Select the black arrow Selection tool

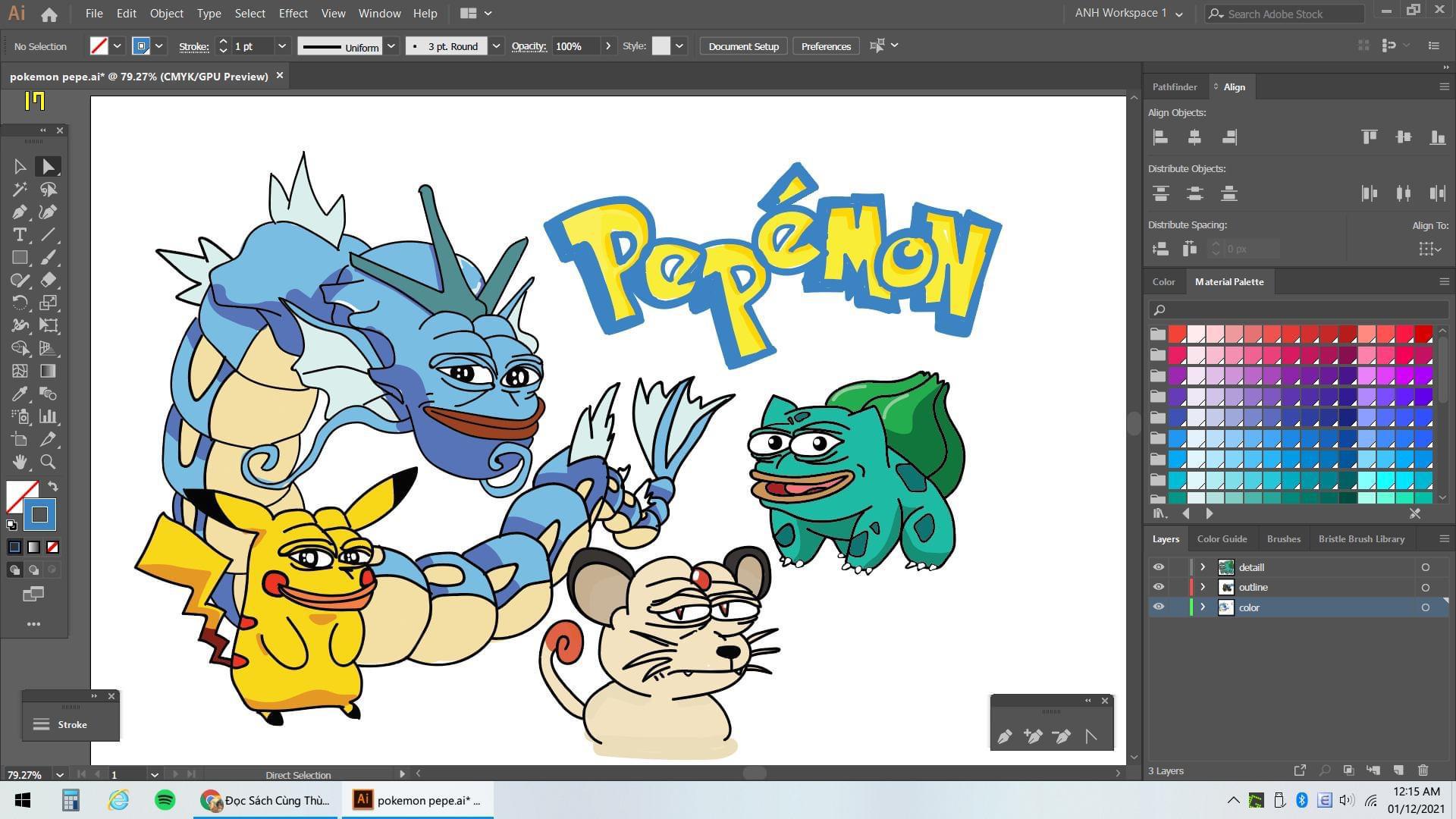(20, 167)
